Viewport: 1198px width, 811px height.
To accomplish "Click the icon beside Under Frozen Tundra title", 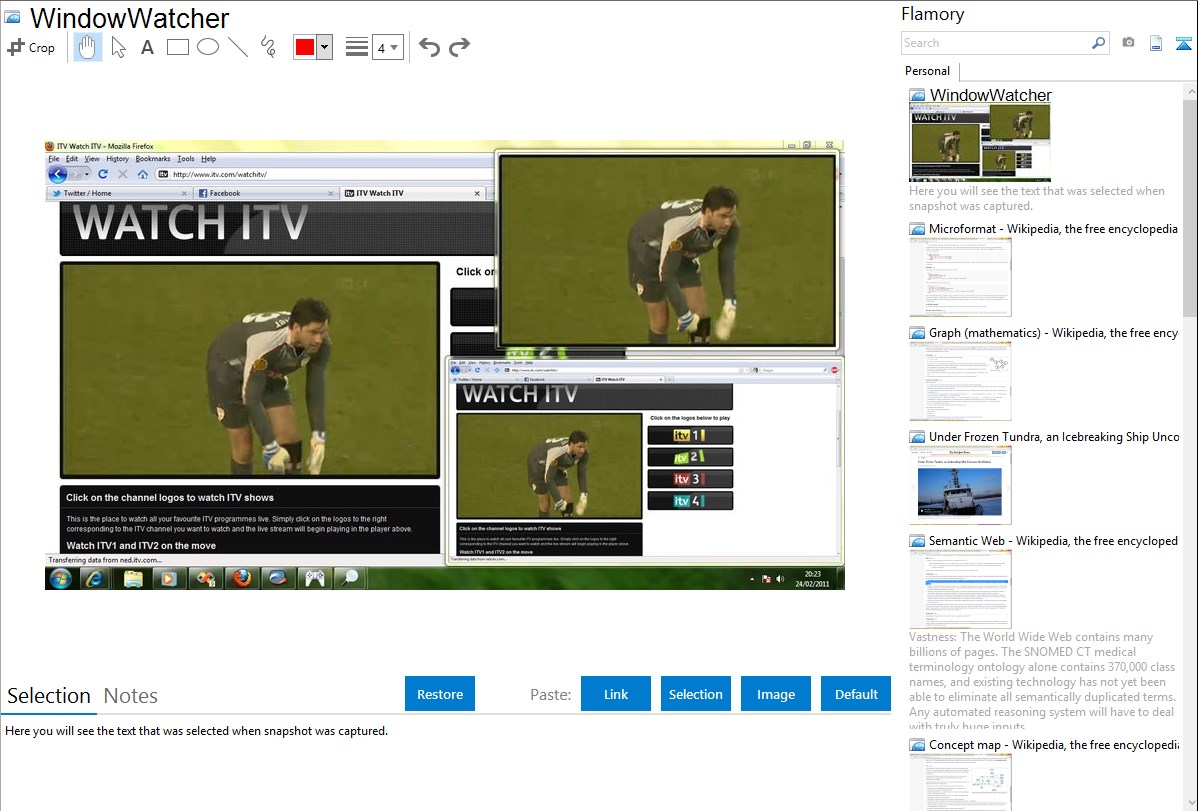I will click(917, 436).
